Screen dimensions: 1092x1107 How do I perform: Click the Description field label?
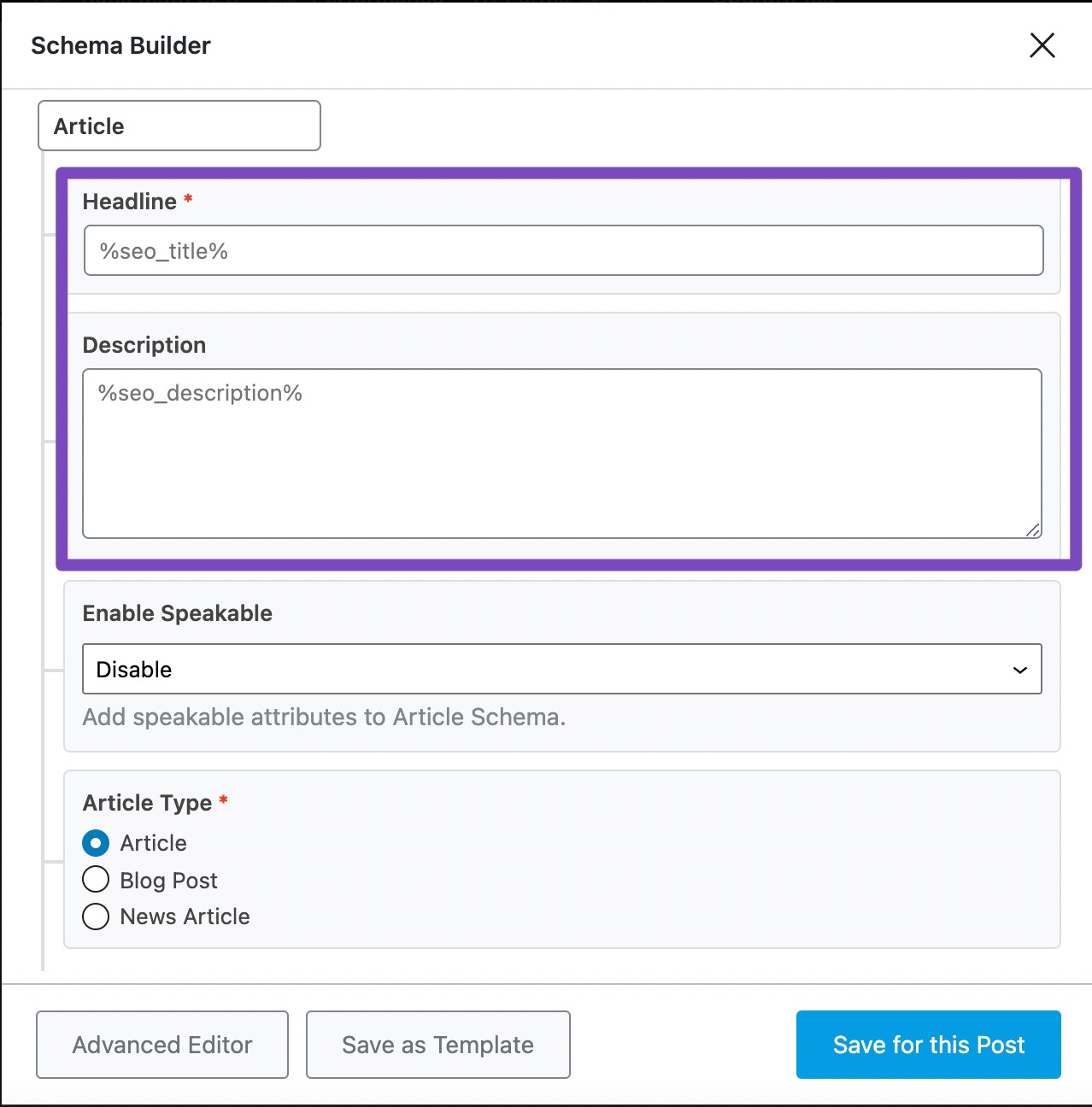point(144,345)
